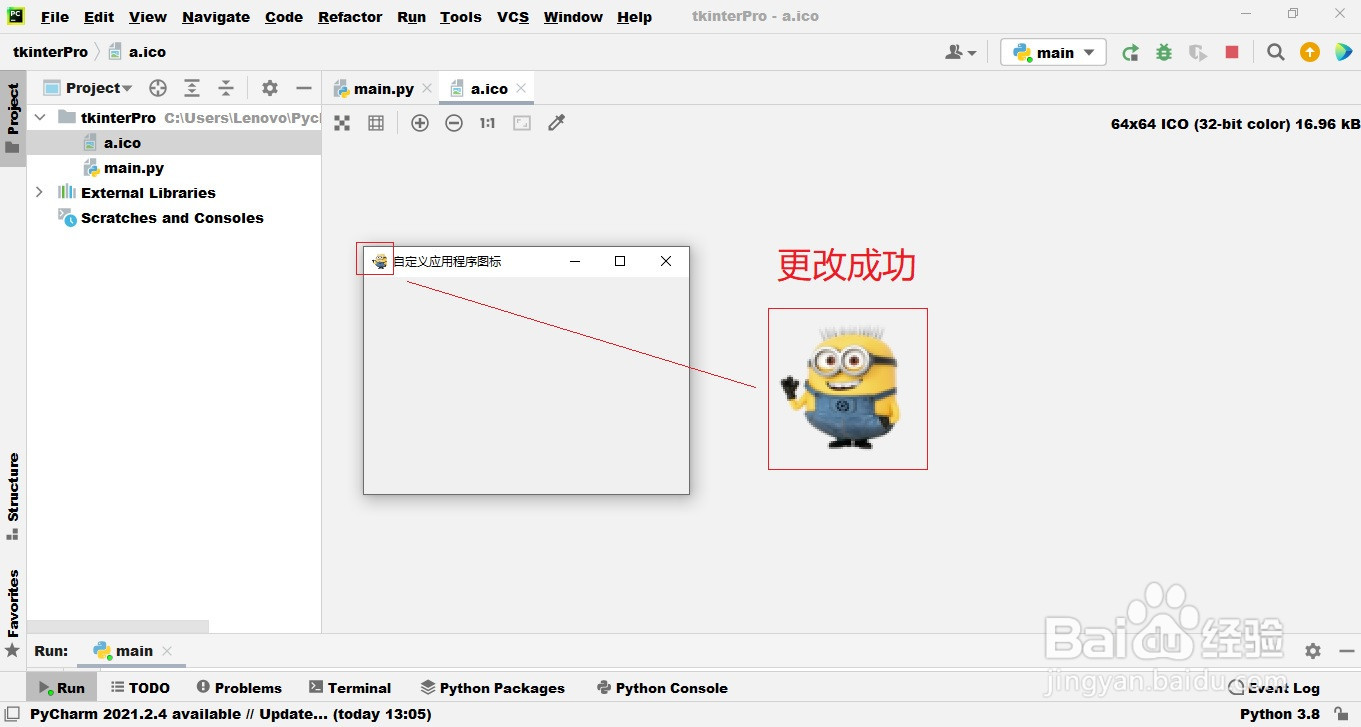The width and height of the screenshot is (1361, 727).
Task: Open the Refactor menu
Action: (350, 17)
